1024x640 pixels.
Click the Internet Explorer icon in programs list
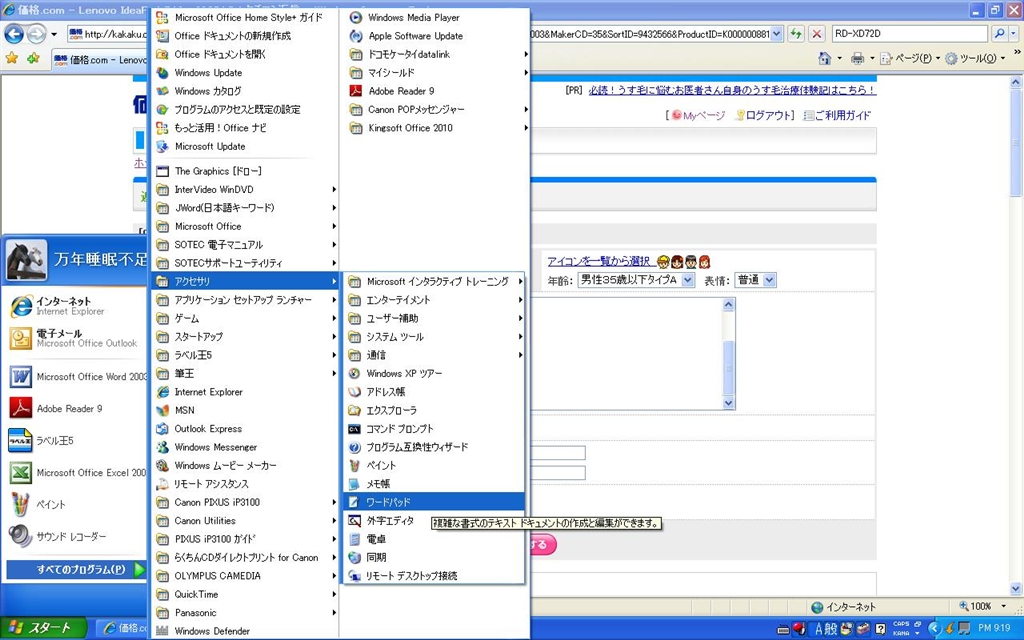coord(162,392)
